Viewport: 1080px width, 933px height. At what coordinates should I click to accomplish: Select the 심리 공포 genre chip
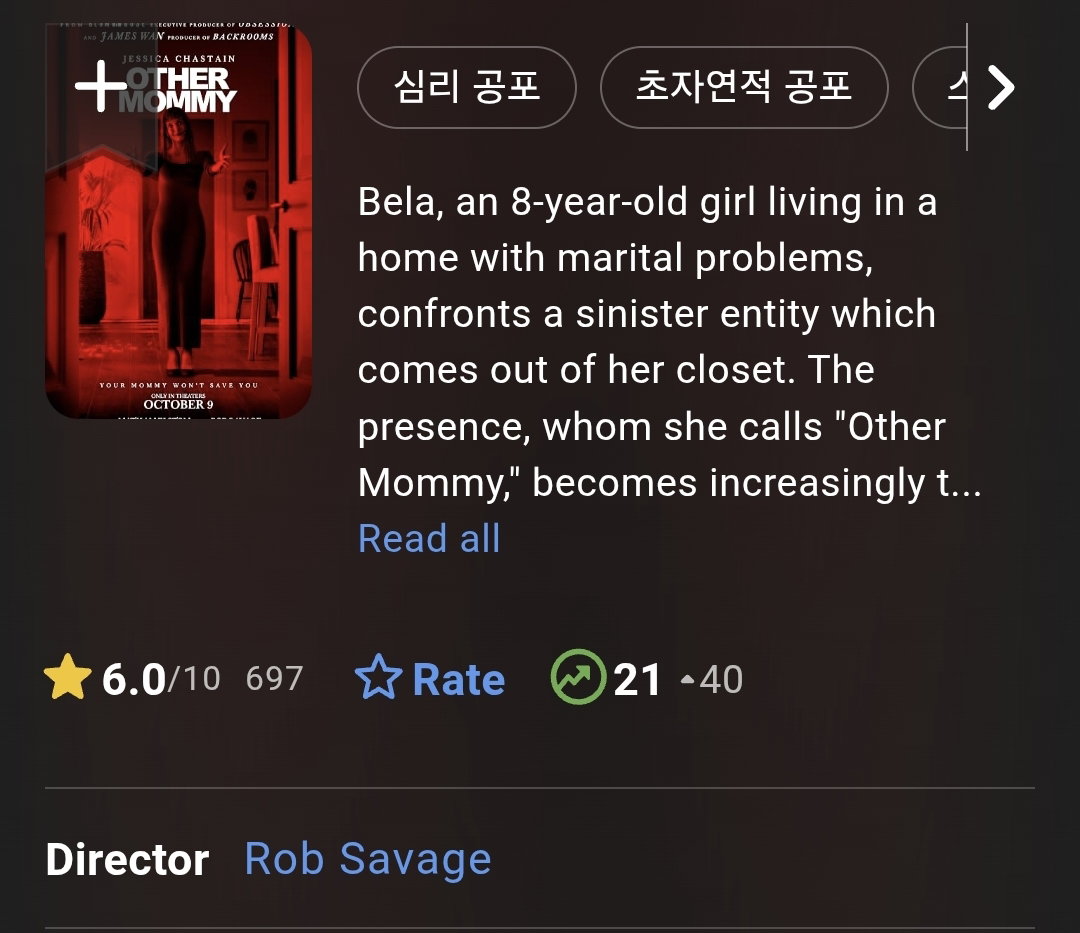467,87
